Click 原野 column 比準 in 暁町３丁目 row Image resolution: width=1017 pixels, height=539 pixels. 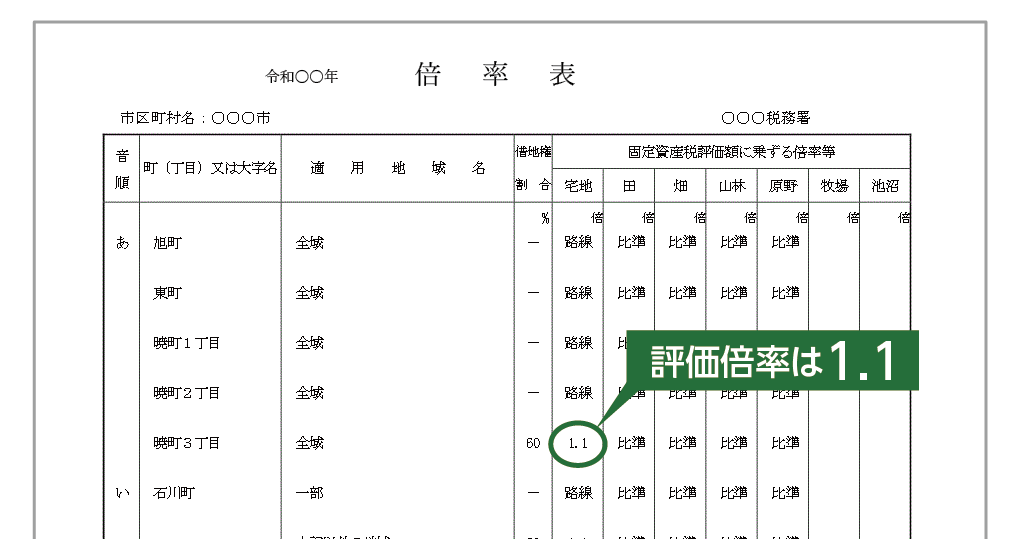(x=785, y=443)
